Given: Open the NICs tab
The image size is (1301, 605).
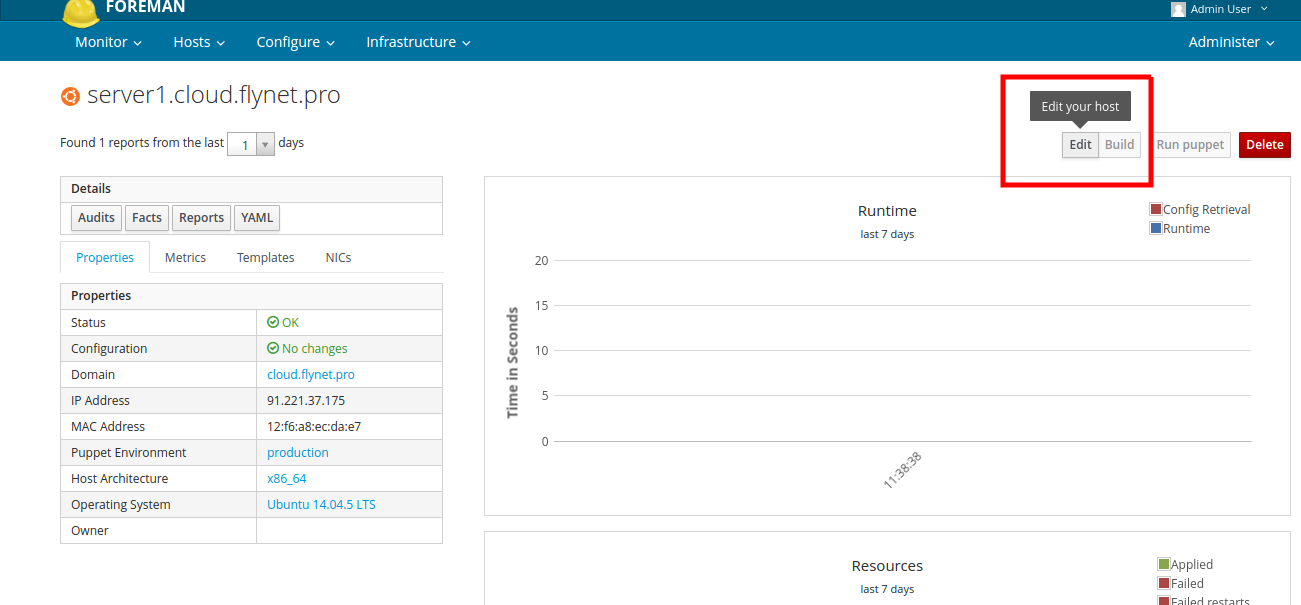Looking at the screenshot, I should tap(338, 257).
